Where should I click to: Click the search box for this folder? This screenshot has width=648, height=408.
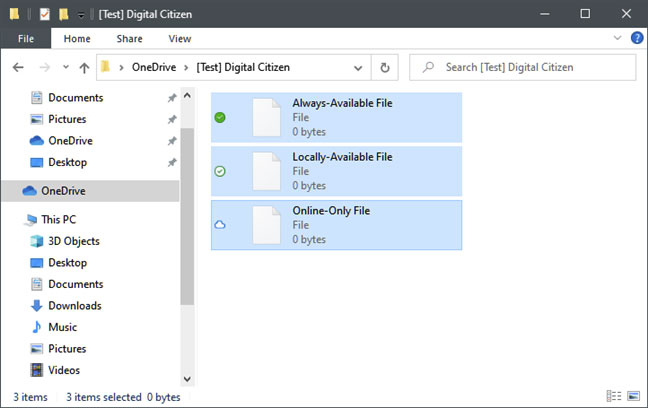(522, 67)
